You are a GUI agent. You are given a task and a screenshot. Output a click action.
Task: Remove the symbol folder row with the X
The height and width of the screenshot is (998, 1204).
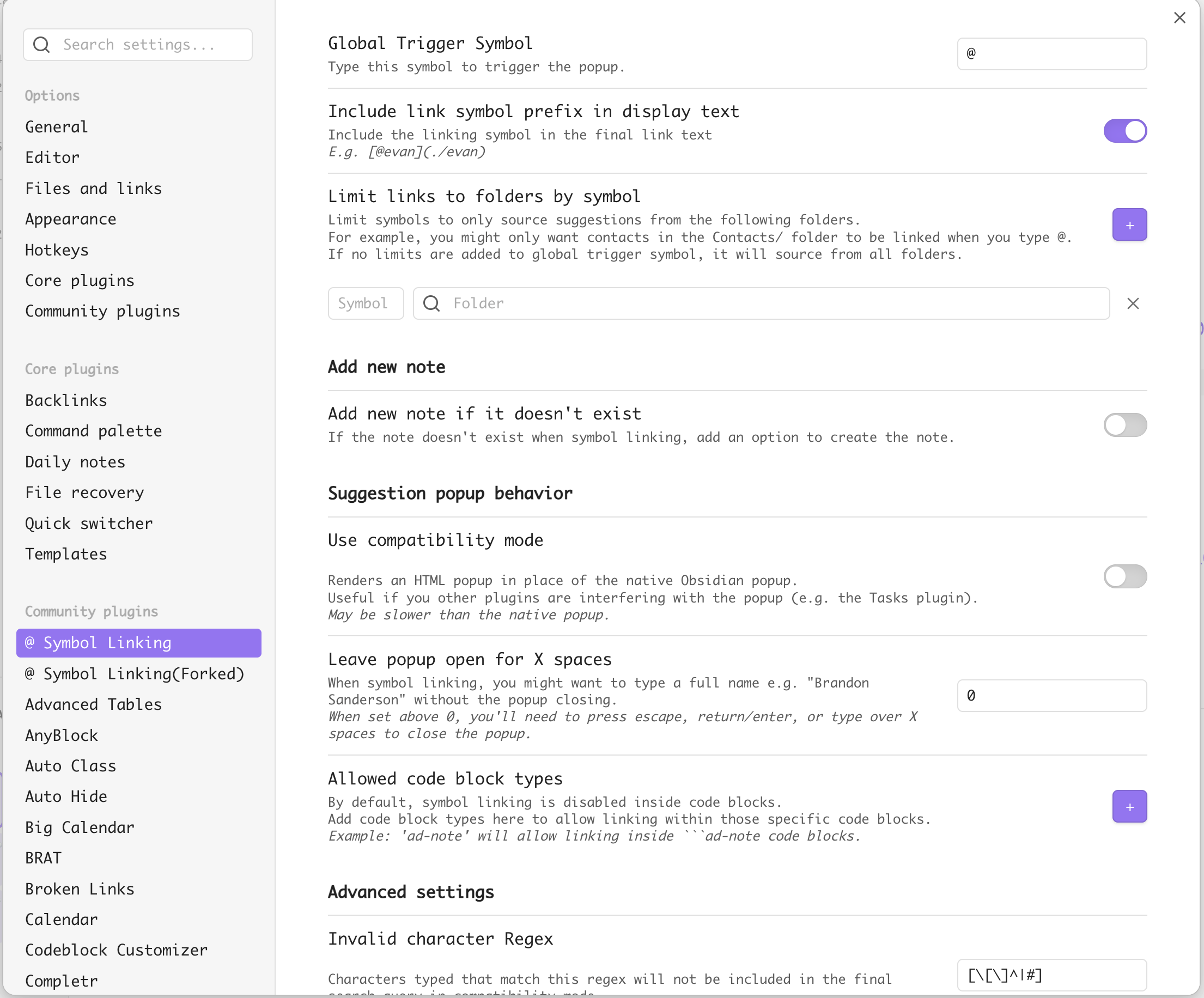[x=1132, y=303]
